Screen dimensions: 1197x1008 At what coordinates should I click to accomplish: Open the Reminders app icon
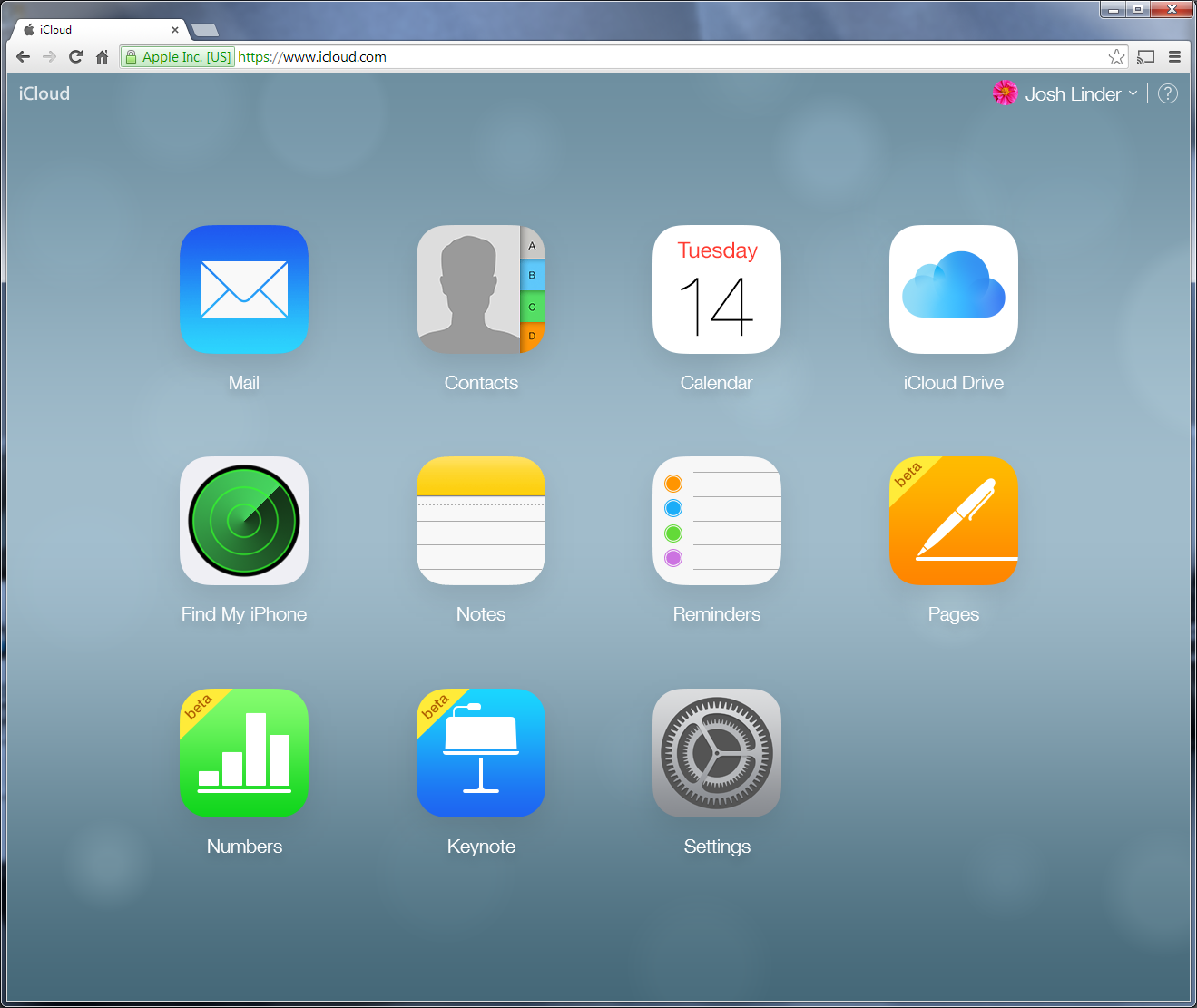click(x=717, y=521)
